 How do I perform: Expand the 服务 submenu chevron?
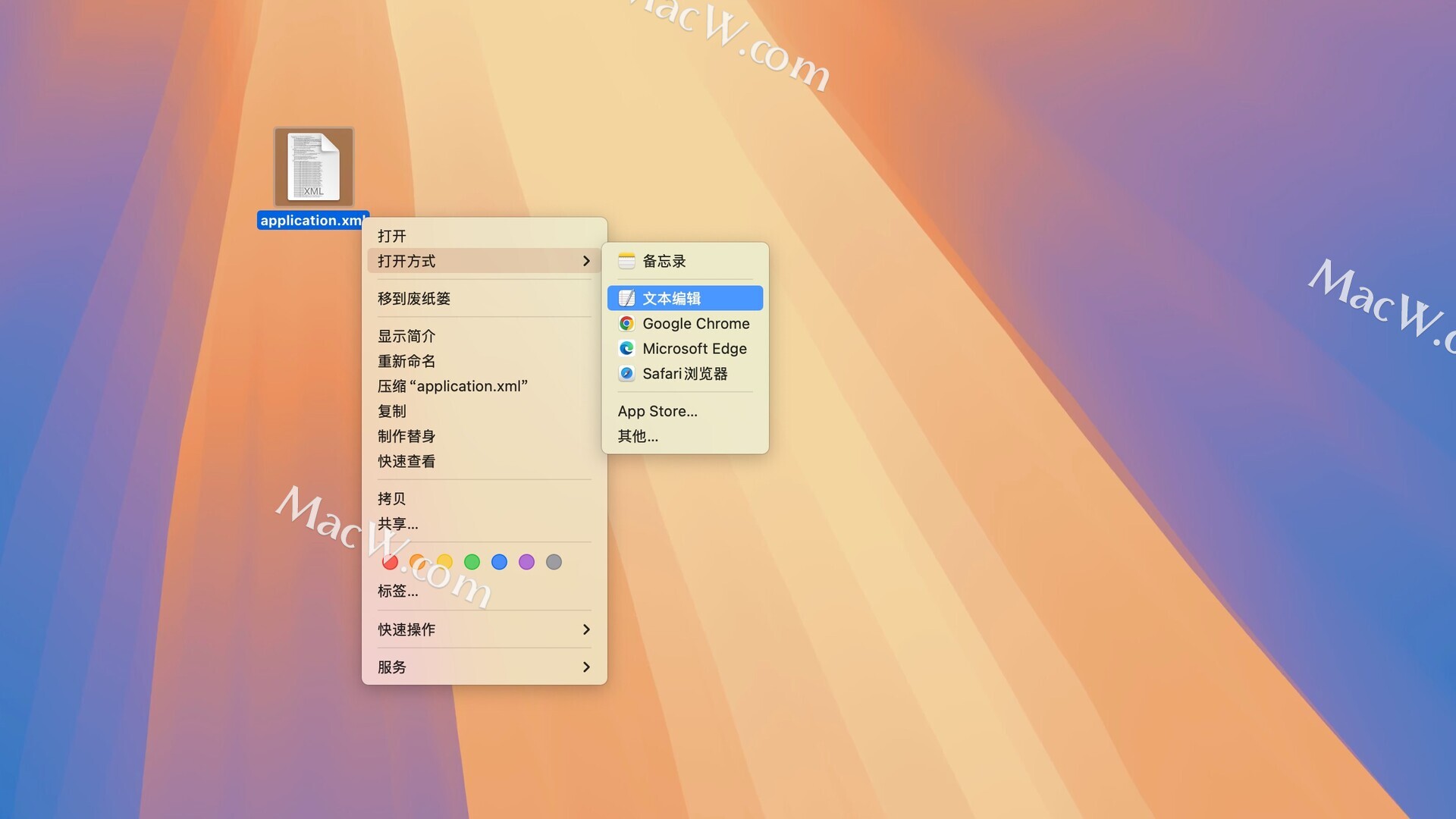[x=586, y=667]
